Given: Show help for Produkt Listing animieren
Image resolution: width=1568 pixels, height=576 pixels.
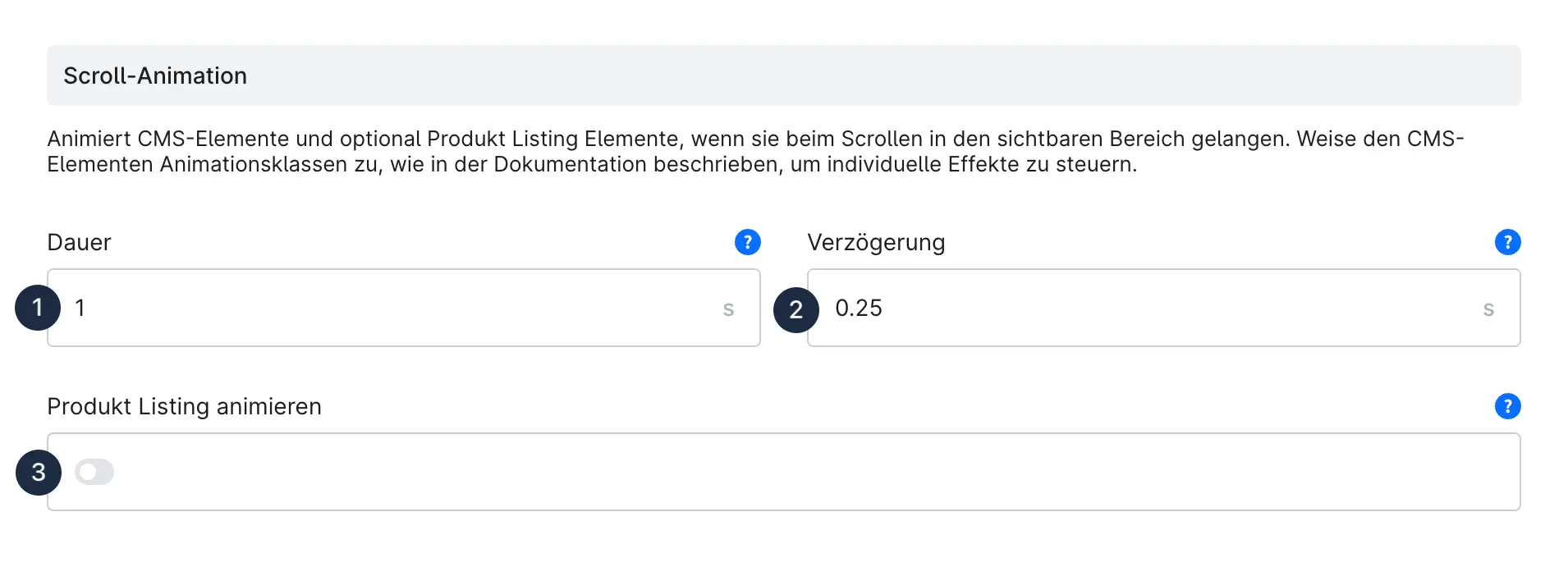Looking at the screenshot, I should [1507, 406].
